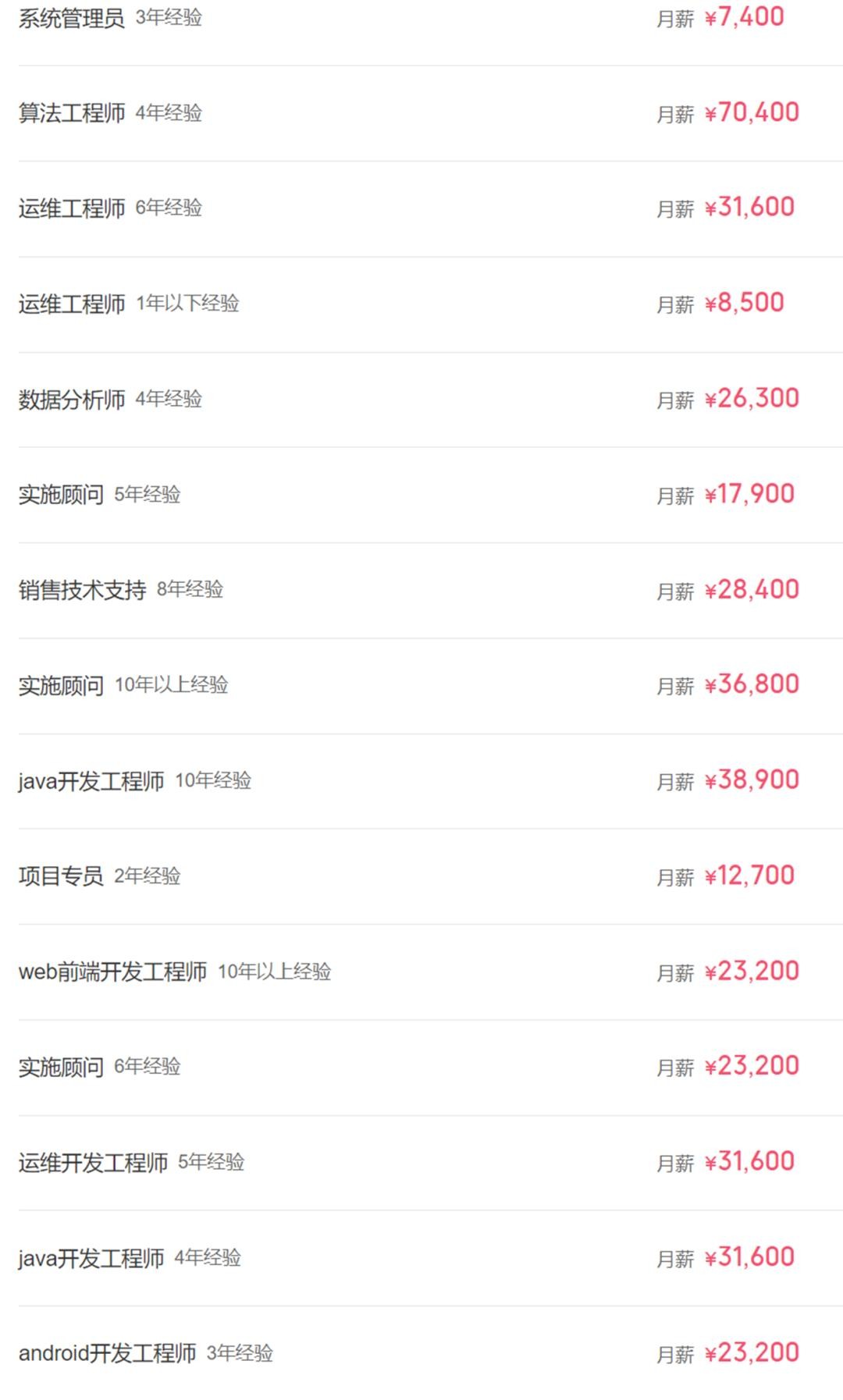Screen dimensions: 843x1400
Task: Select the ¥12,700 monthly salary amount
Action: 749,876
